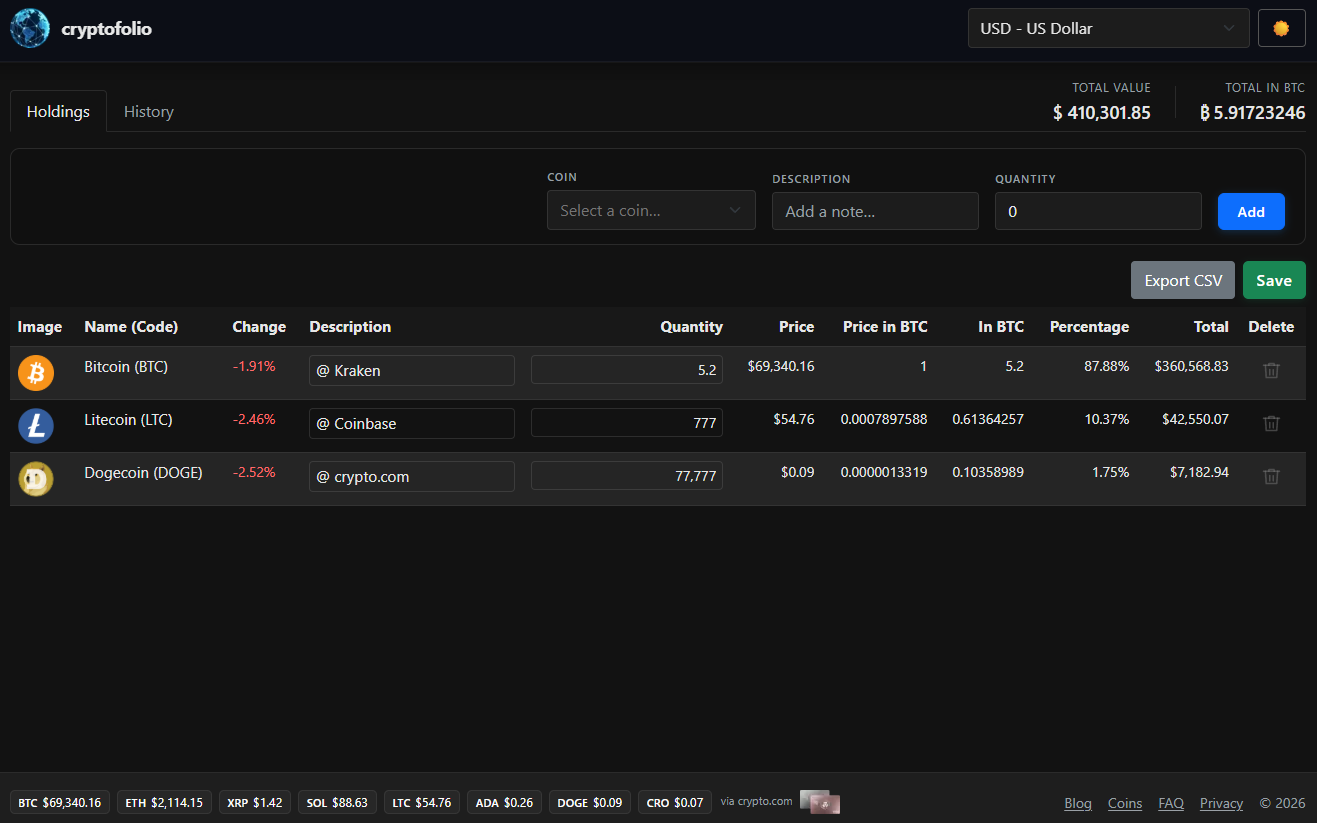Click the Bitcoin coin icon
The width and height of the screenshot is (1317, 823).
(36, 372)
